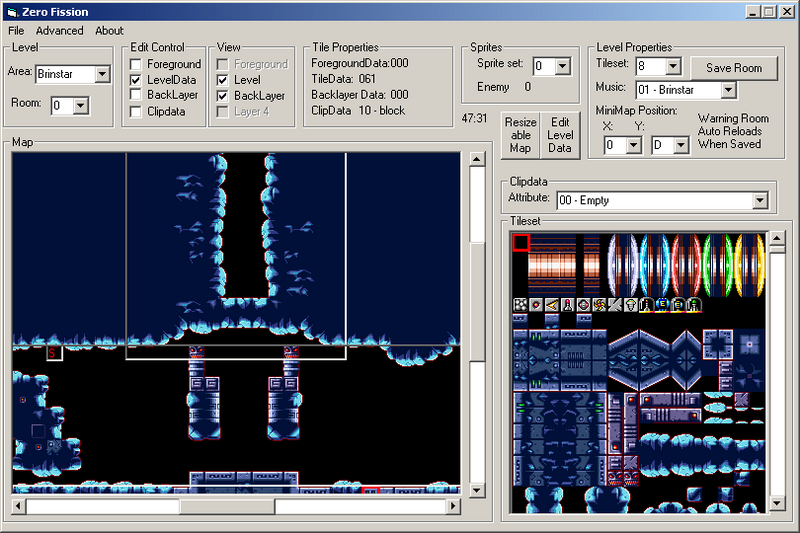Click the 'TileData: 061' text
800x533 pixels.
(x=343, y=79)
